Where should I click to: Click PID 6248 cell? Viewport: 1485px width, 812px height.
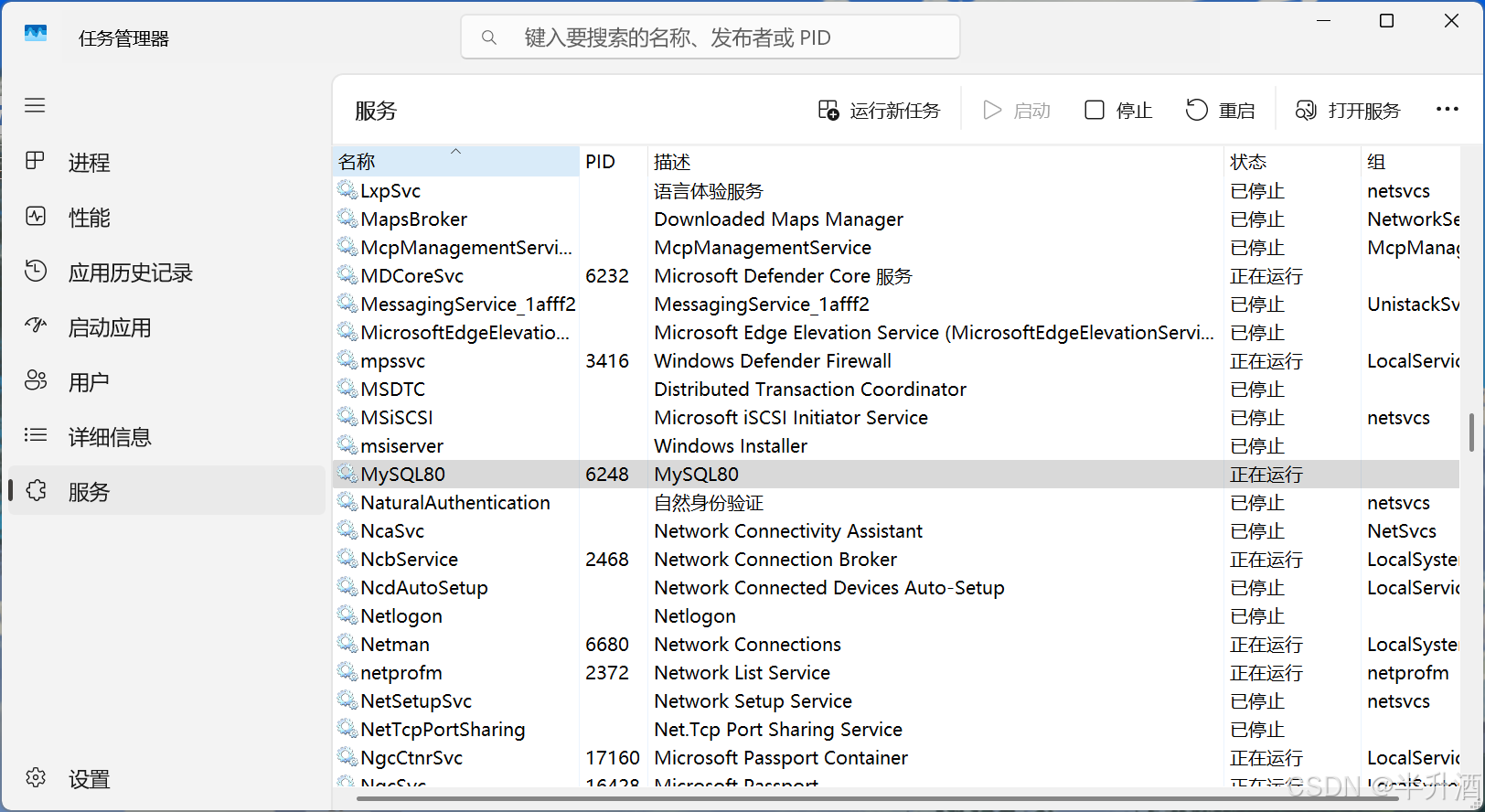(x=607, y=475)
